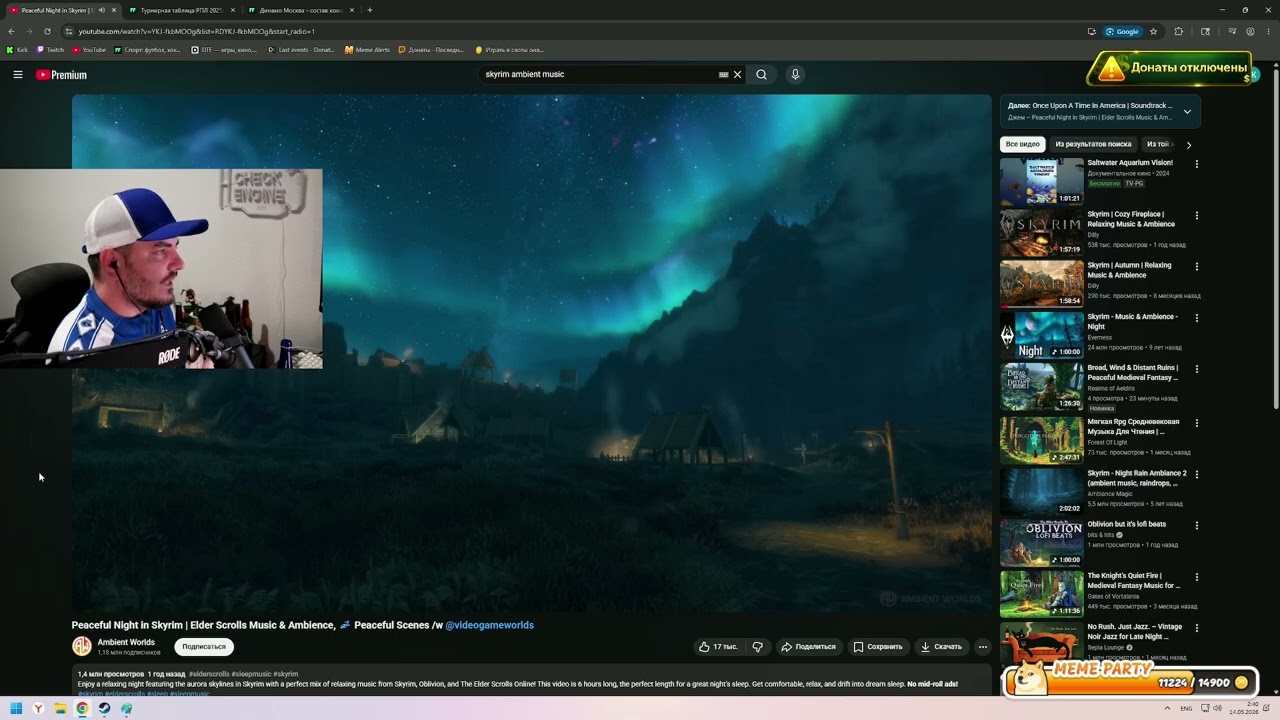Open the Saltwater Aquarium Vision thumbnail
This screenshot has width=1280, height=720.
(1042, 181)
